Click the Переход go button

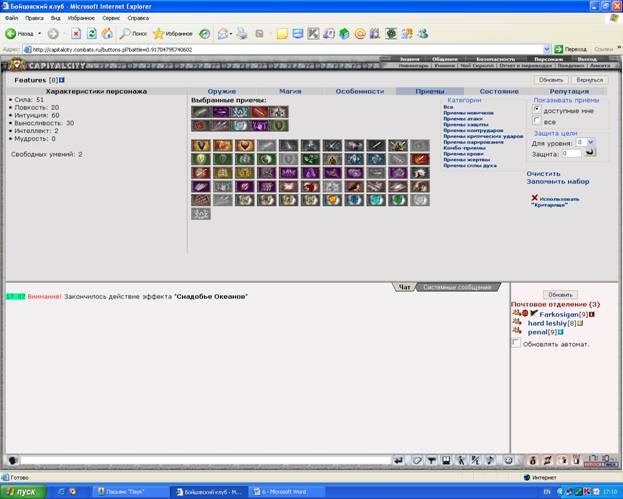pos(570,49)
